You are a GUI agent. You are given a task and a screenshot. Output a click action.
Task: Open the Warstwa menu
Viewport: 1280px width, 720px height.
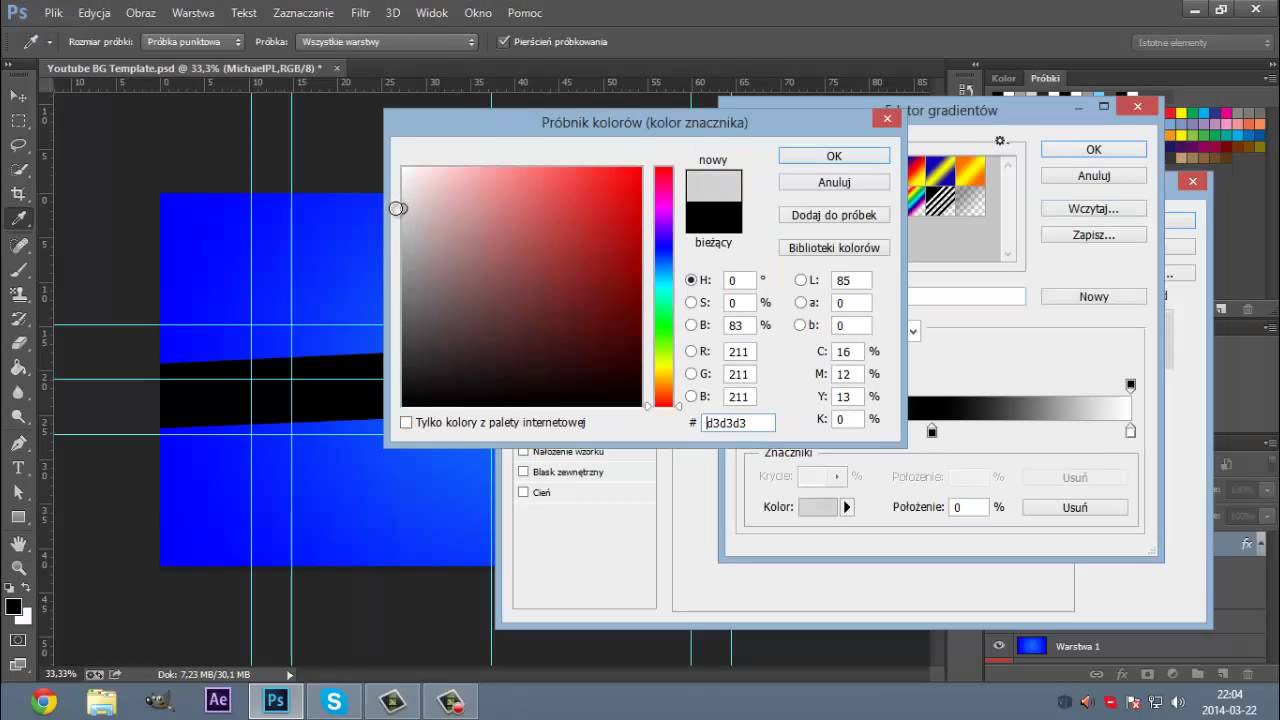coord(193,13)
